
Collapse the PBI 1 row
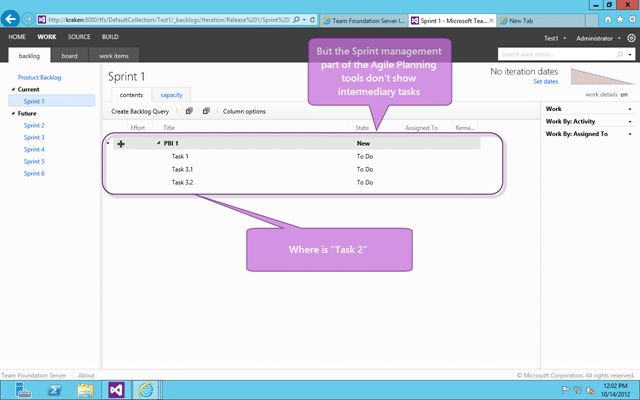(x=158, y=143)
